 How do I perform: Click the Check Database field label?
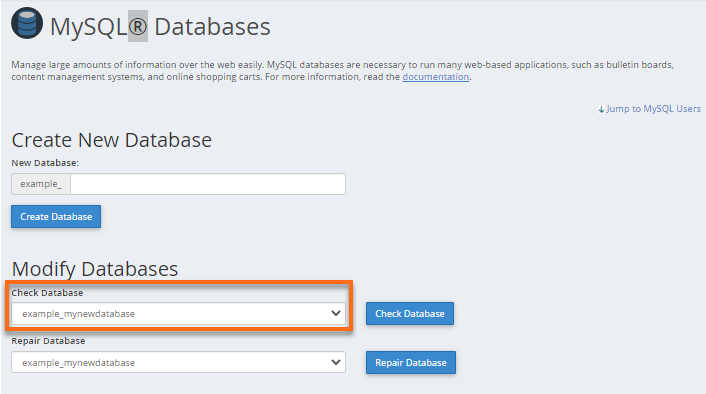(47, 293)
